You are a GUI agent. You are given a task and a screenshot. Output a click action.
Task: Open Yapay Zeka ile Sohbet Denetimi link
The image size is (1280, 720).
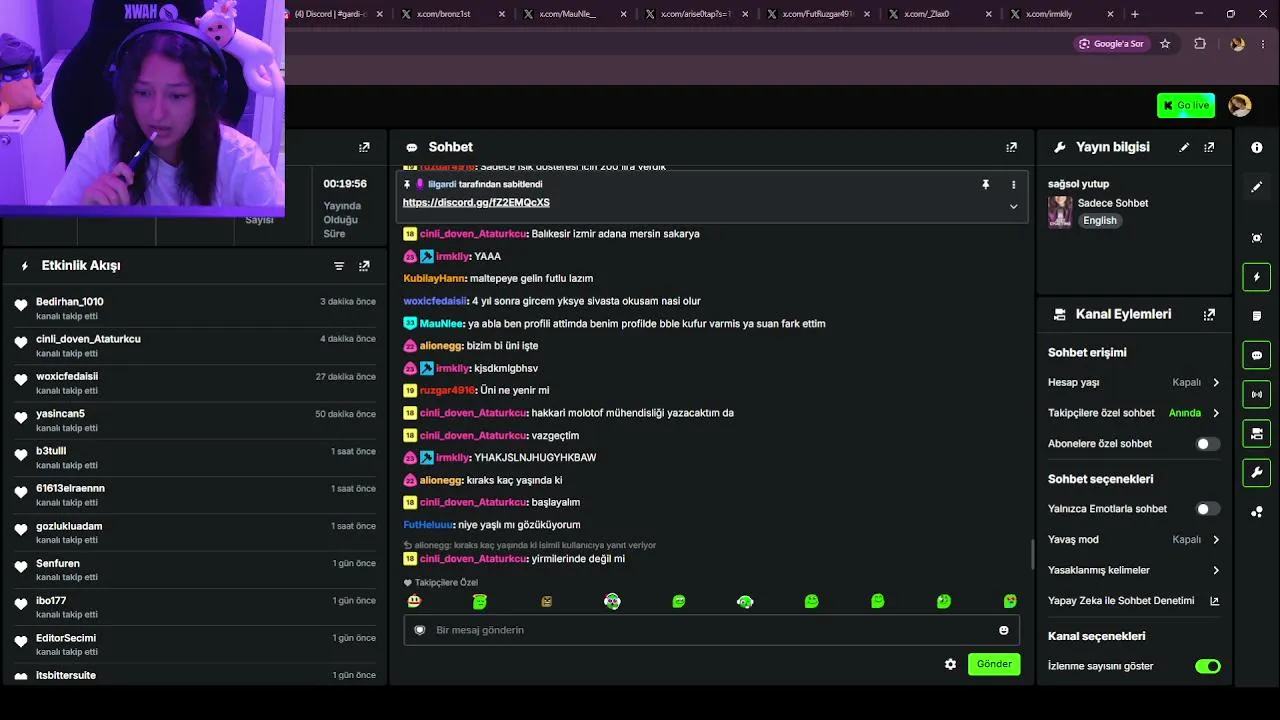(x=1134, y=601)
